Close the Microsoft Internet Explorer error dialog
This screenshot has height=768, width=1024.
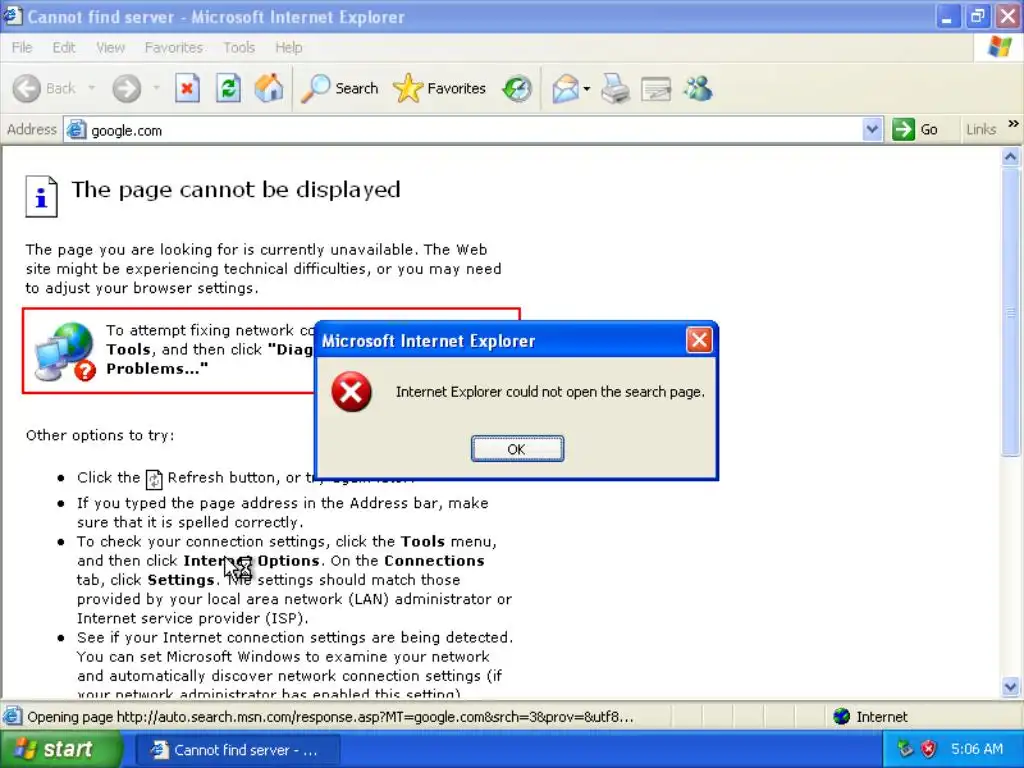click(699, 340)
